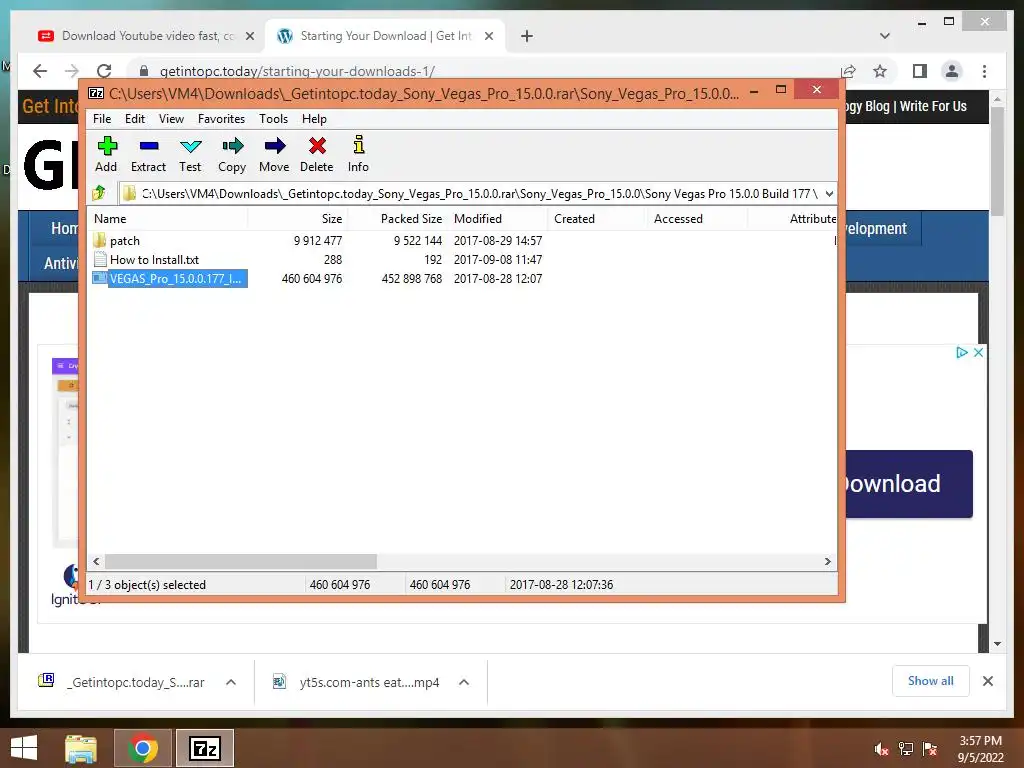Open File Explorer from taskbar
1024x768 pixels.
[81, 748]
